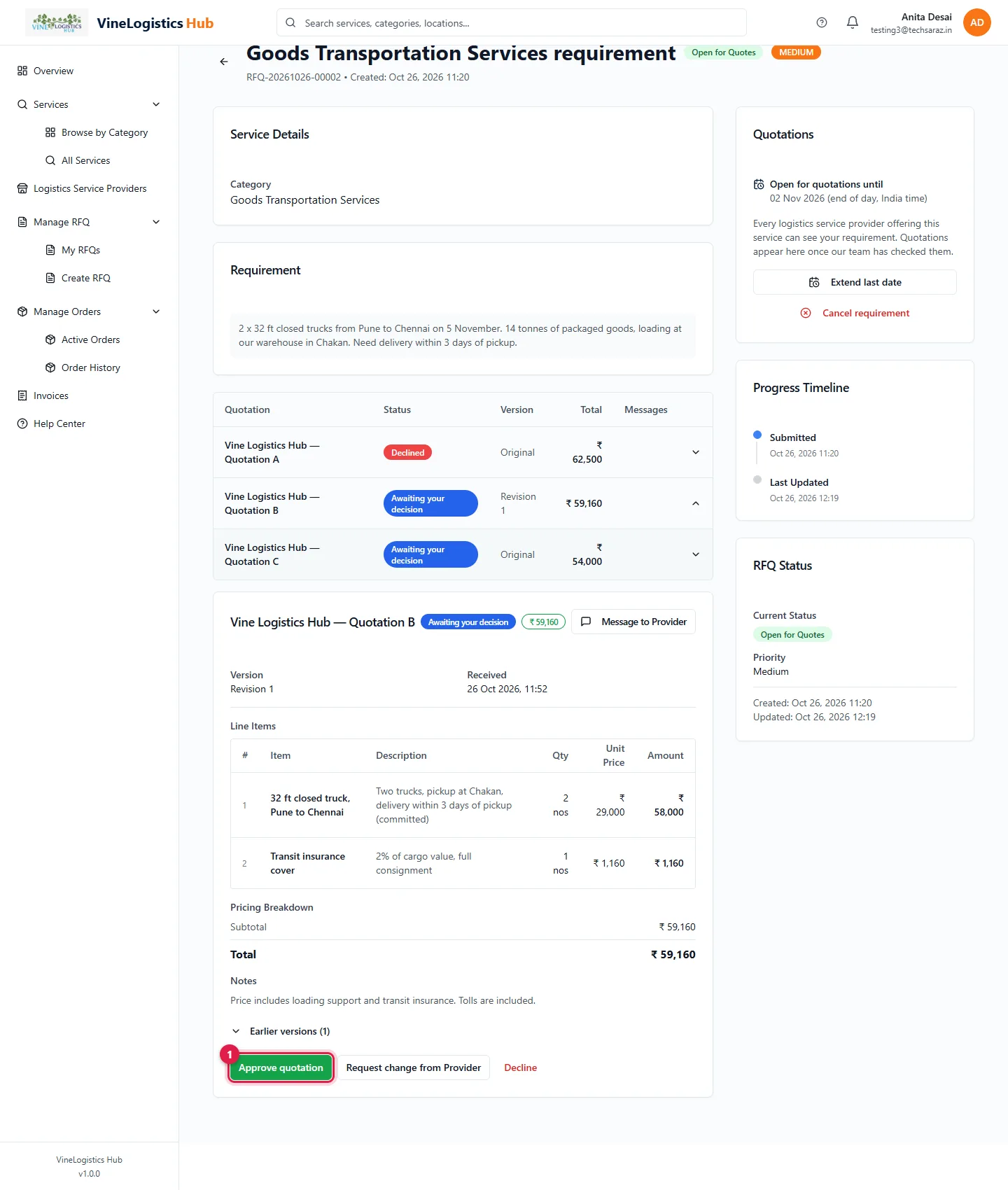Click Cancel requirement
This screenshot has width=1008, height=1190.
pyautogui.click(x=855, y=313)
